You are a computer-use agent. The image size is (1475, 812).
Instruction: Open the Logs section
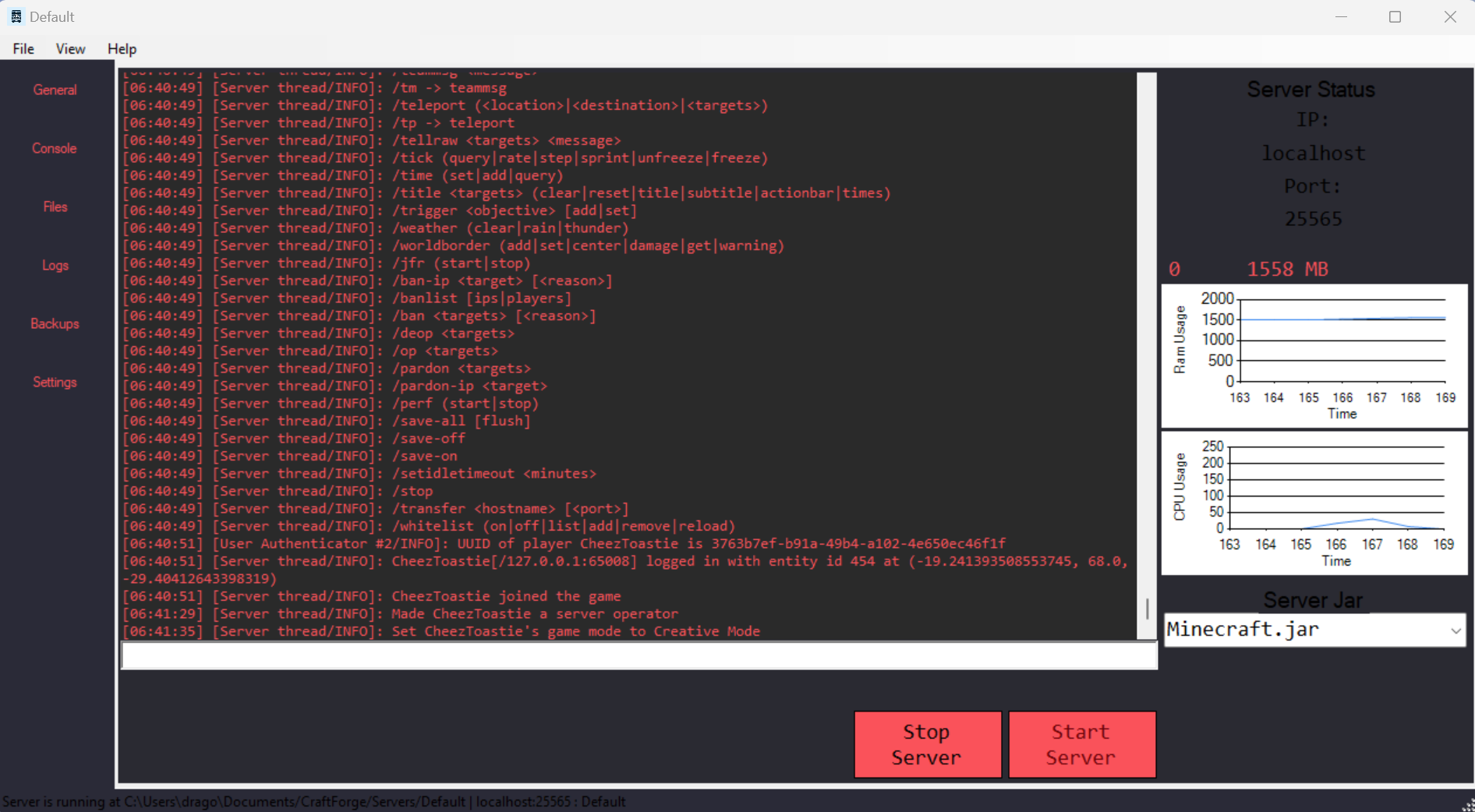55,265
